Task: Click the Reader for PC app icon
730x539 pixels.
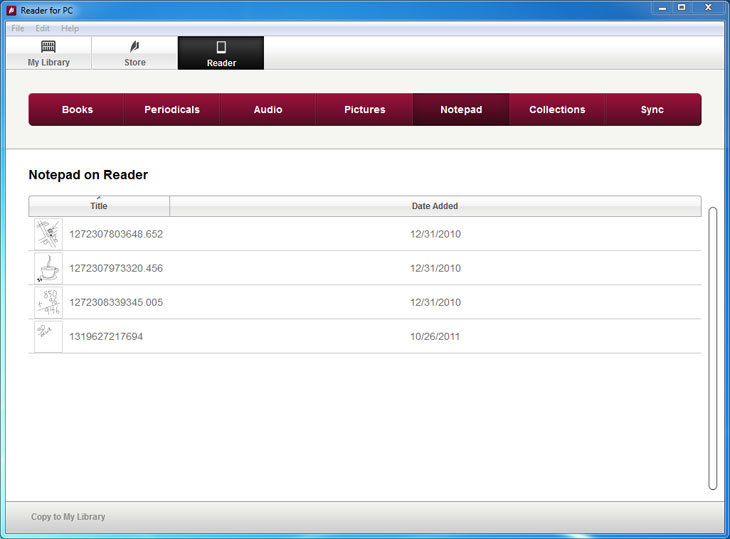Action: pos(11,9)
